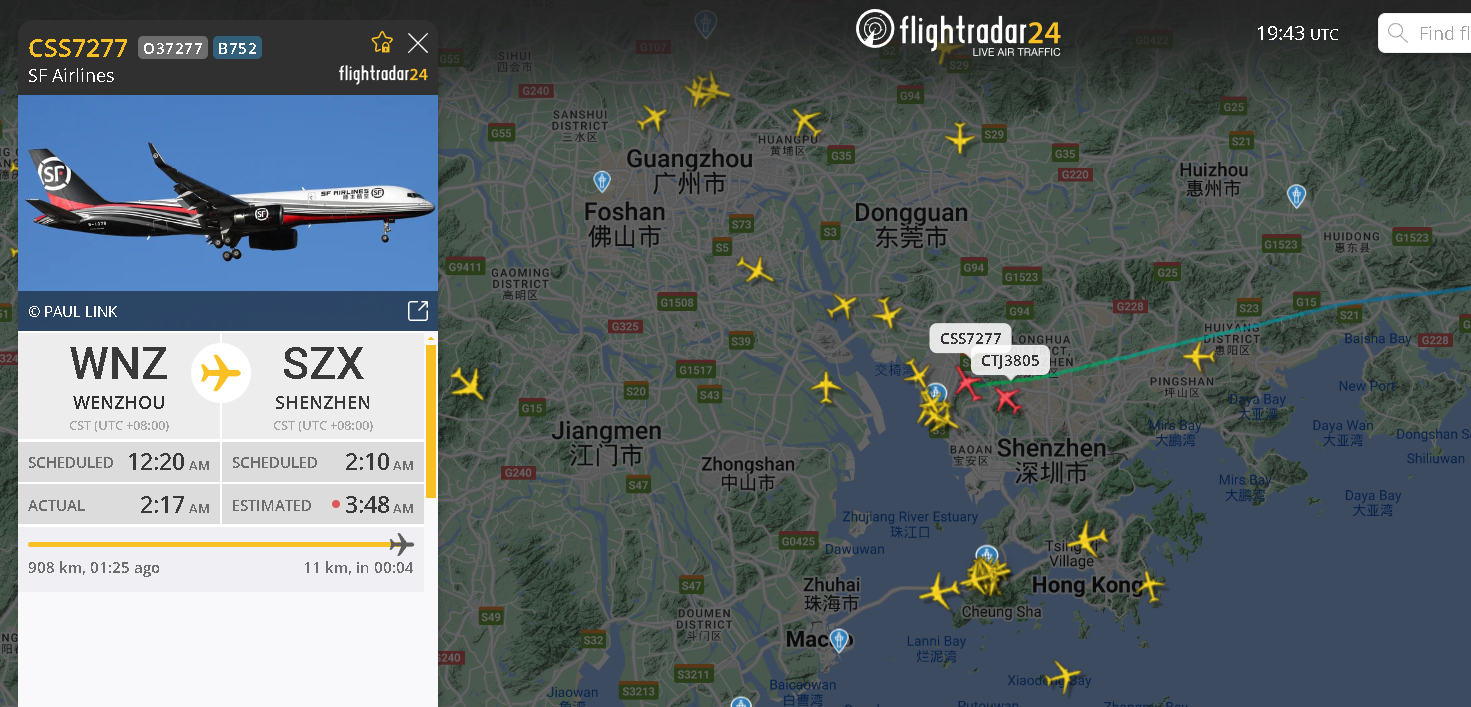Image resolution: width=1471 pixels, height=707 pixels.
Task: Click the airport pin near Foshan
Action: point(602,181)
